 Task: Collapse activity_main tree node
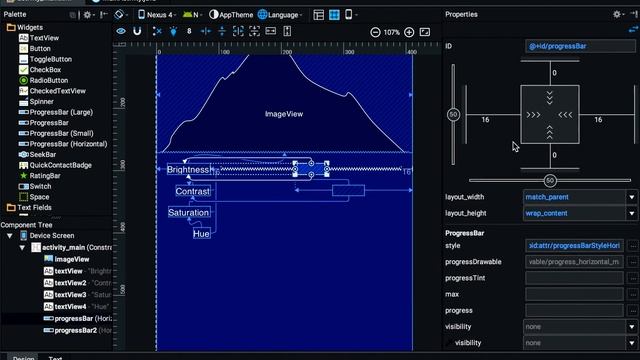(22, 248)
